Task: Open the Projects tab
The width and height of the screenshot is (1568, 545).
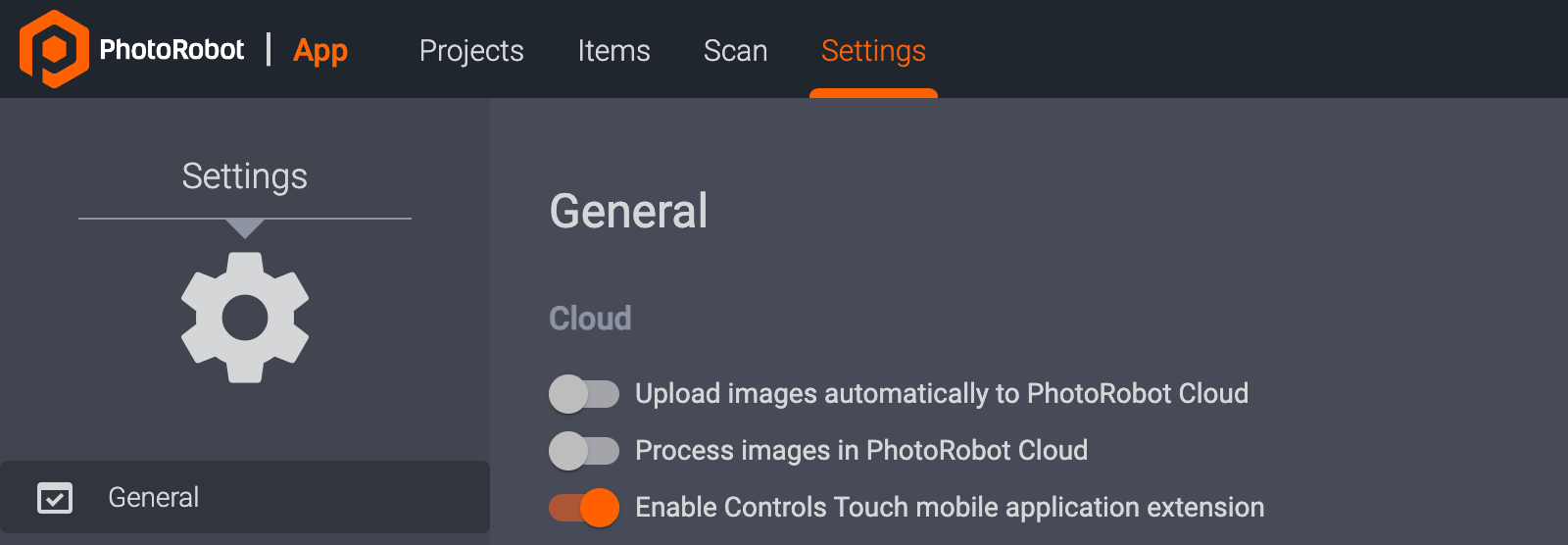Action: pyautogui.click(x=471, y=51)
